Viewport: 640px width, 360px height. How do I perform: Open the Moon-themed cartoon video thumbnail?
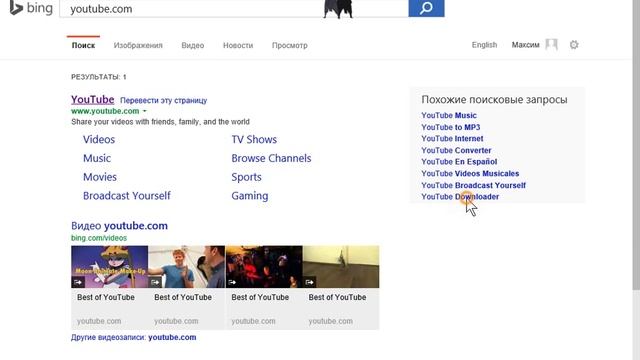point(109,267)
